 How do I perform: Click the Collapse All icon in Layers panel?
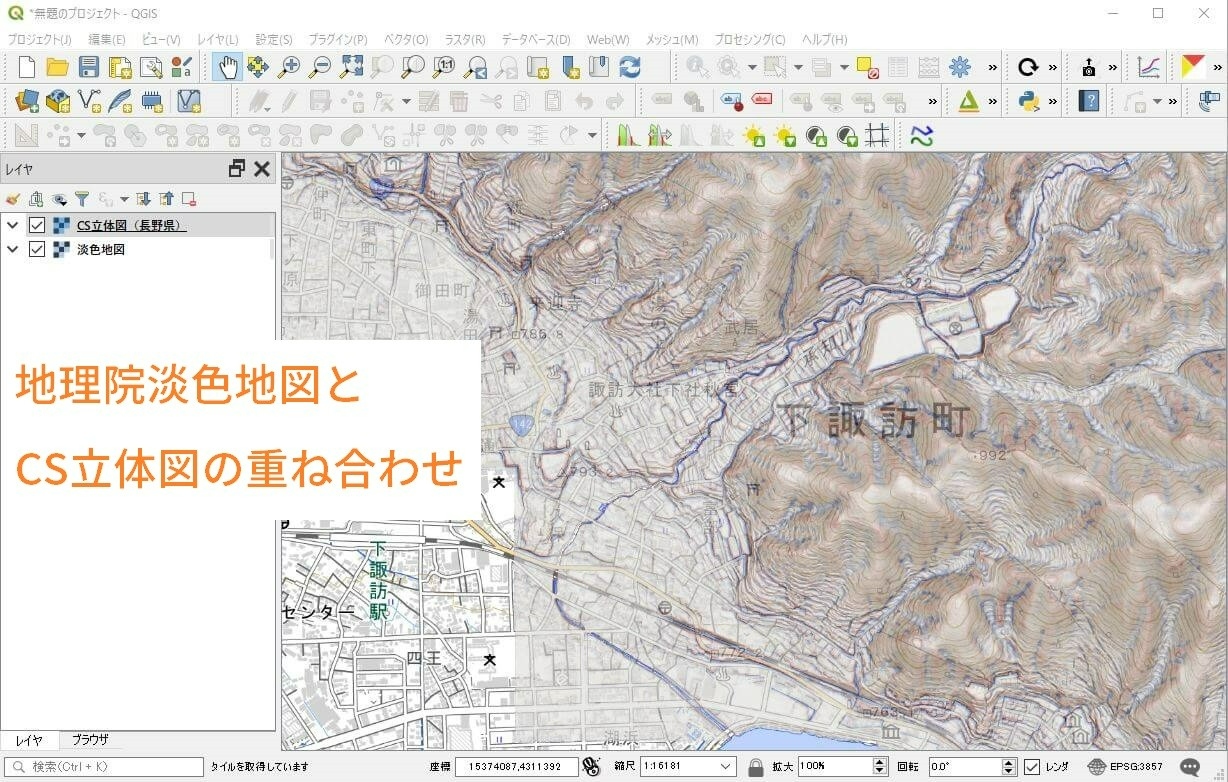[x=166, y=199]
